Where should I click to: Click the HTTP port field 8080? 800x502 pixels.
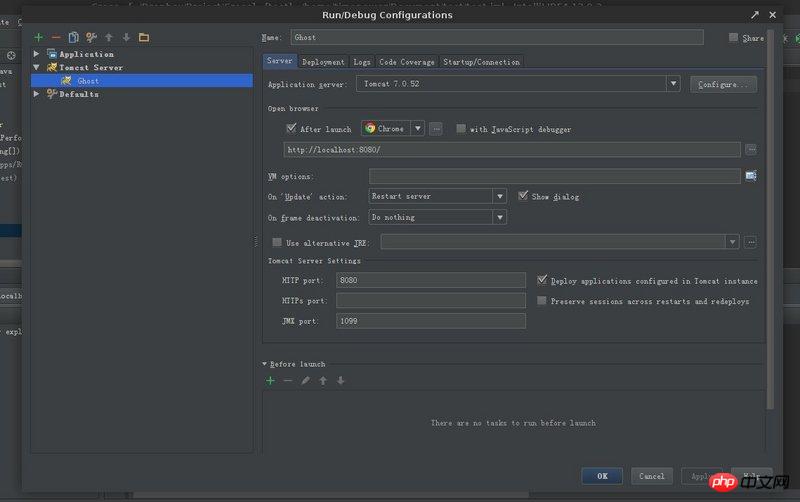click(x=431, y=280)
